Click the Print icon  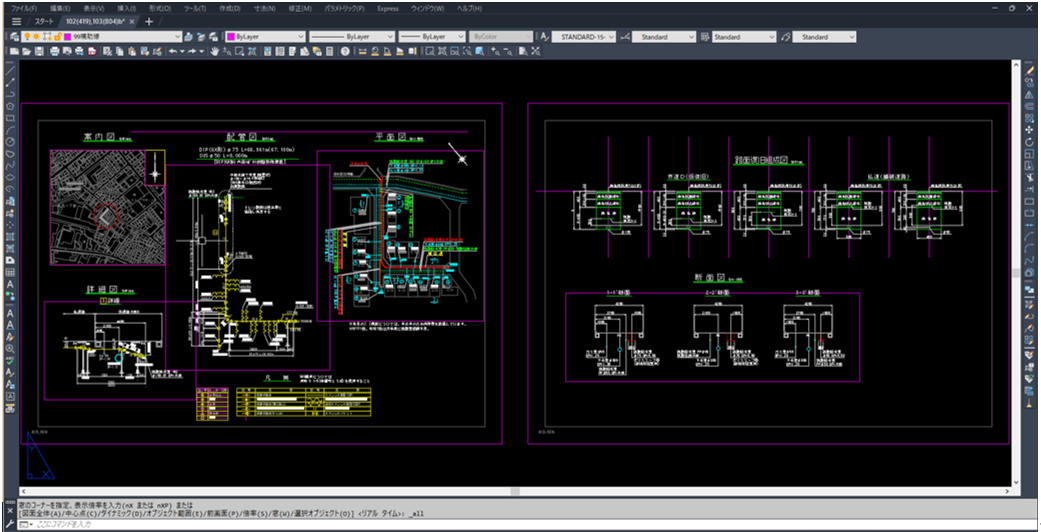56,51
